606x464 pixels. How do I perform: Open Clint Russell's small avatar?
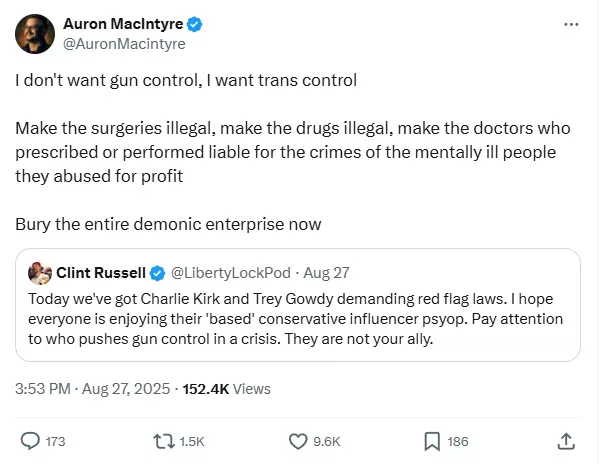(40, 273)
